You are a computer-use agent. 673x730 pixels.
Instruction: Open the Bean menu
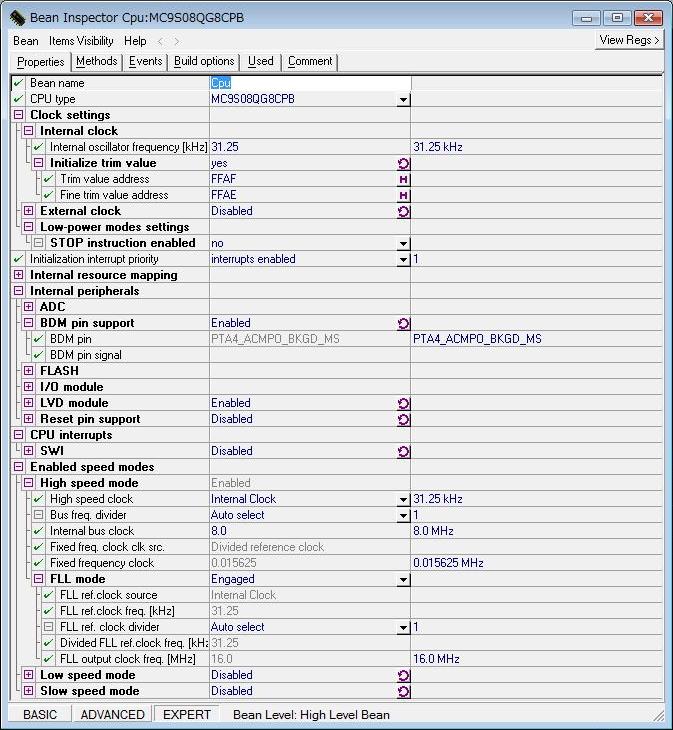point(26,41)
